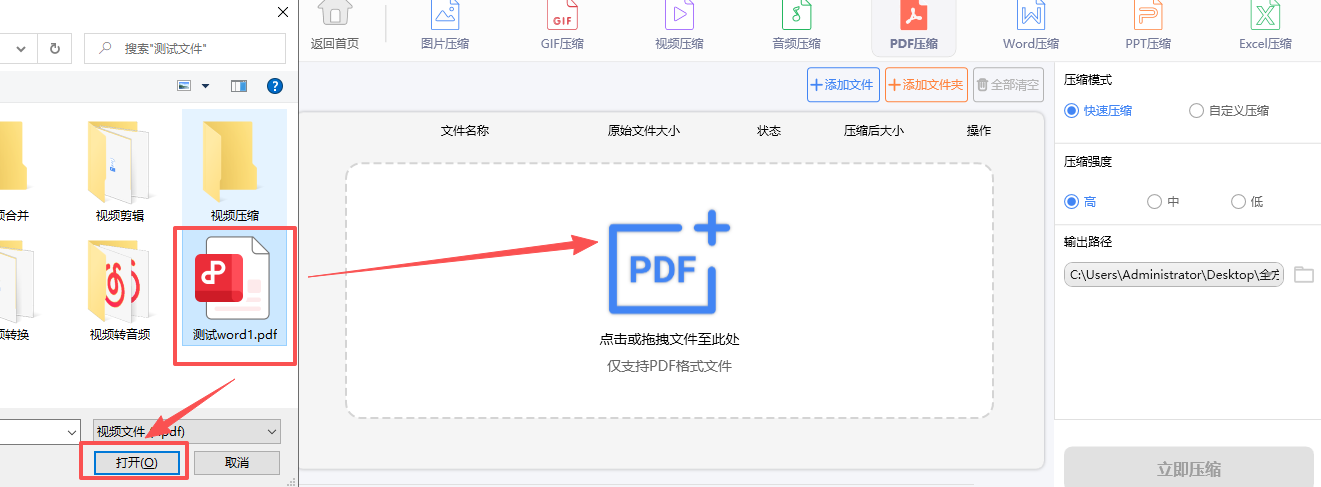Open the file type filter dropdown
The image size is (1321, 487).
click(186, 431)
